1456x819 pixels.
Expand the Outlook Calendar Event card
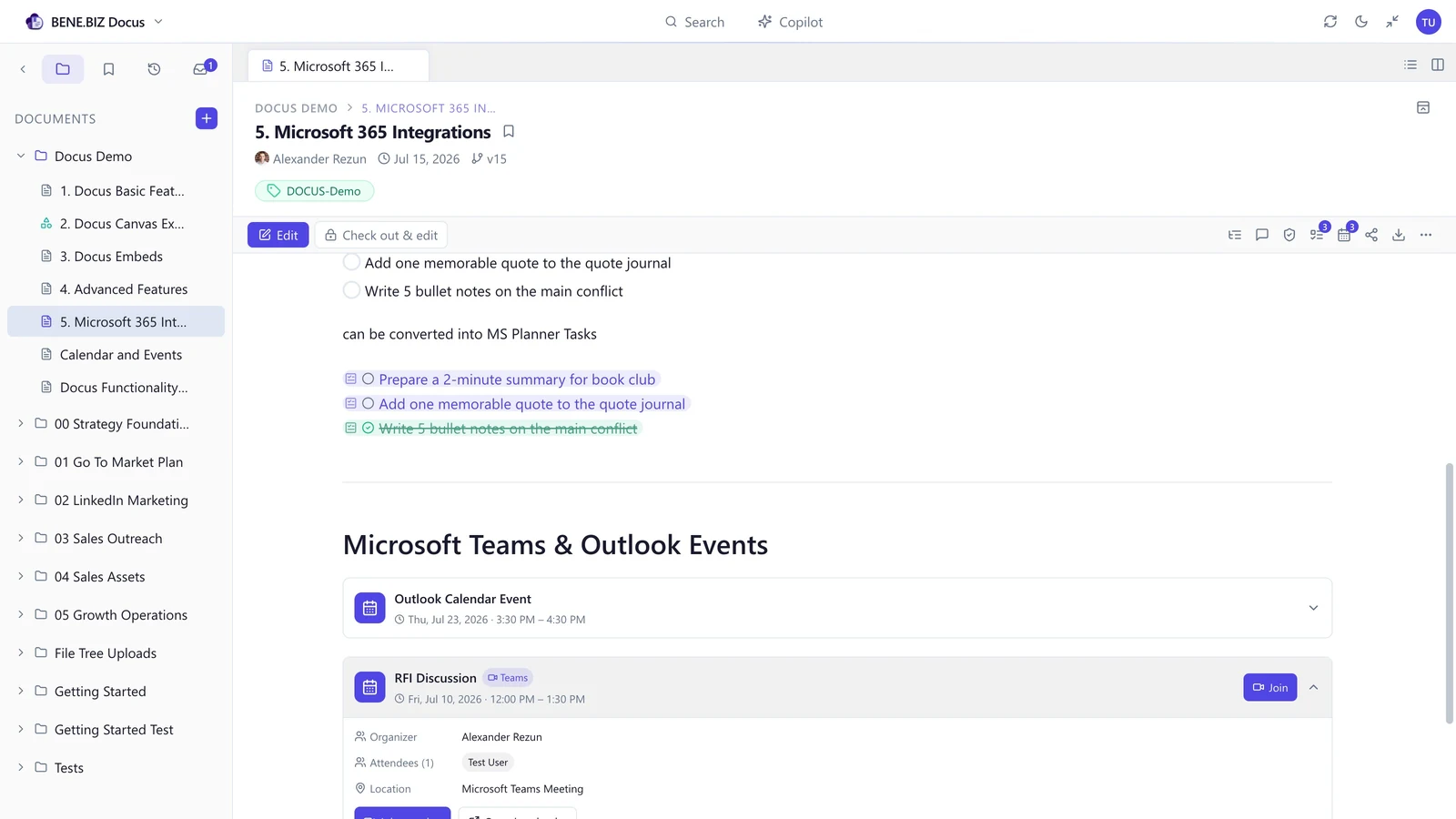(x=1313, y=608)
